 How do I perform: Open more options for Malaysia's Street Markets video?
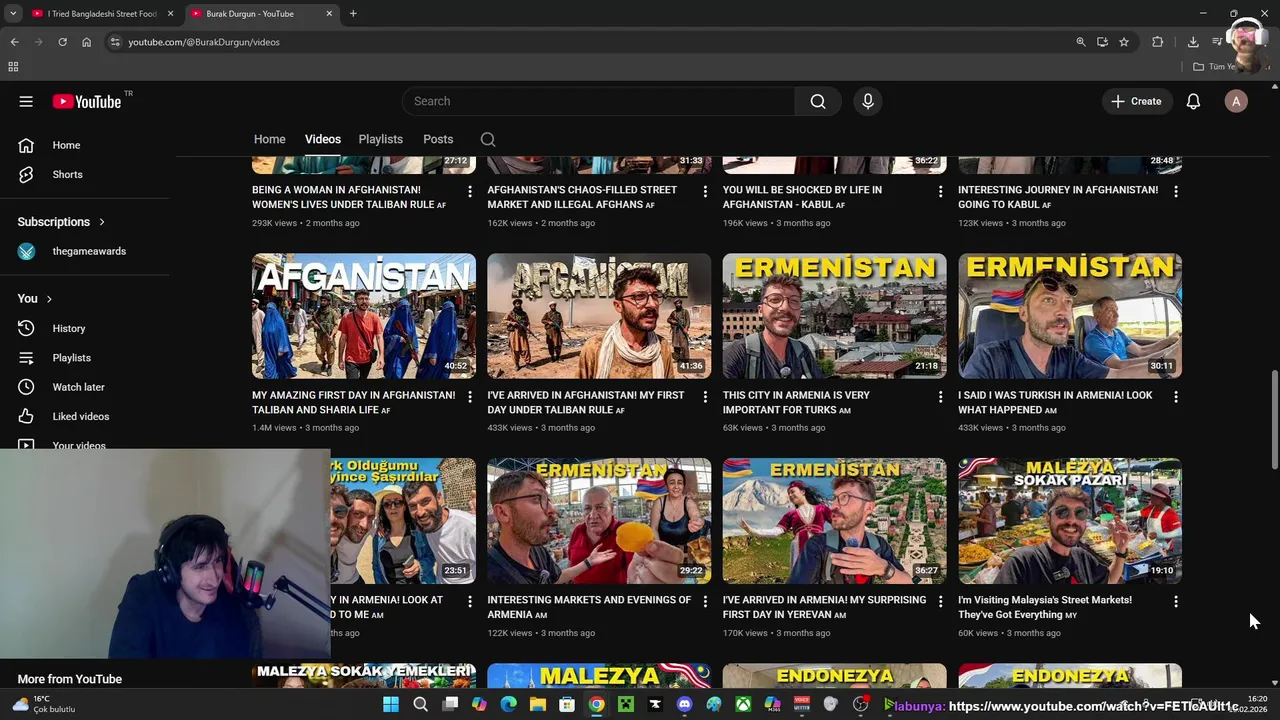[1175, 602]
